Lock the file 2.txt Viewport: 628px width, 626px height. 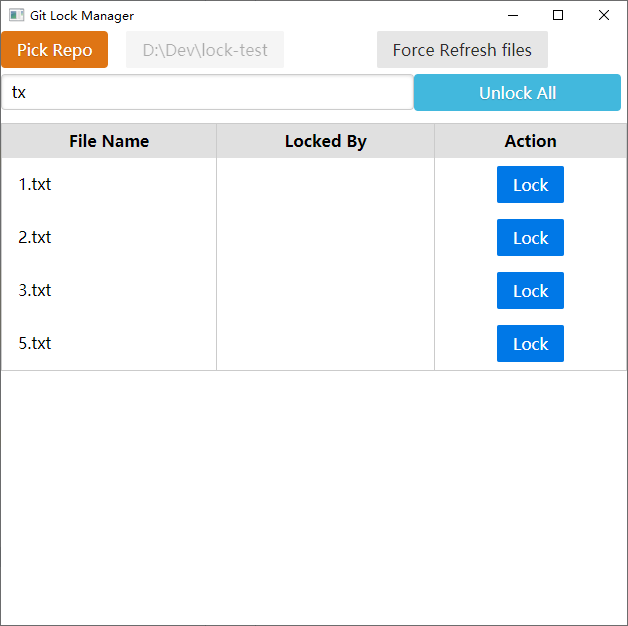[x=530, y=238]
